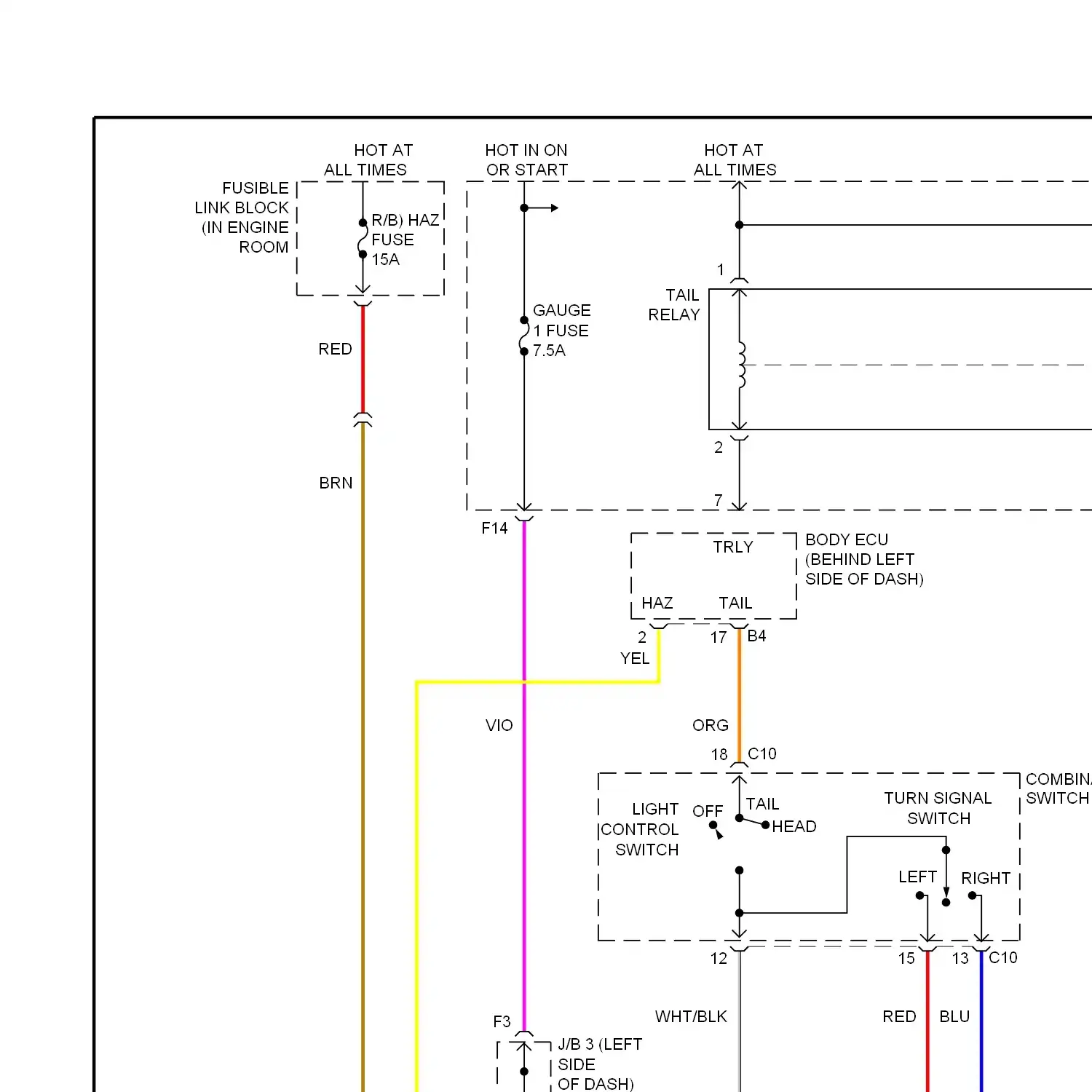Click the HAZ terminal on Body ECU
Viewport: 1092px width, 1092px height.
point(657,603)
